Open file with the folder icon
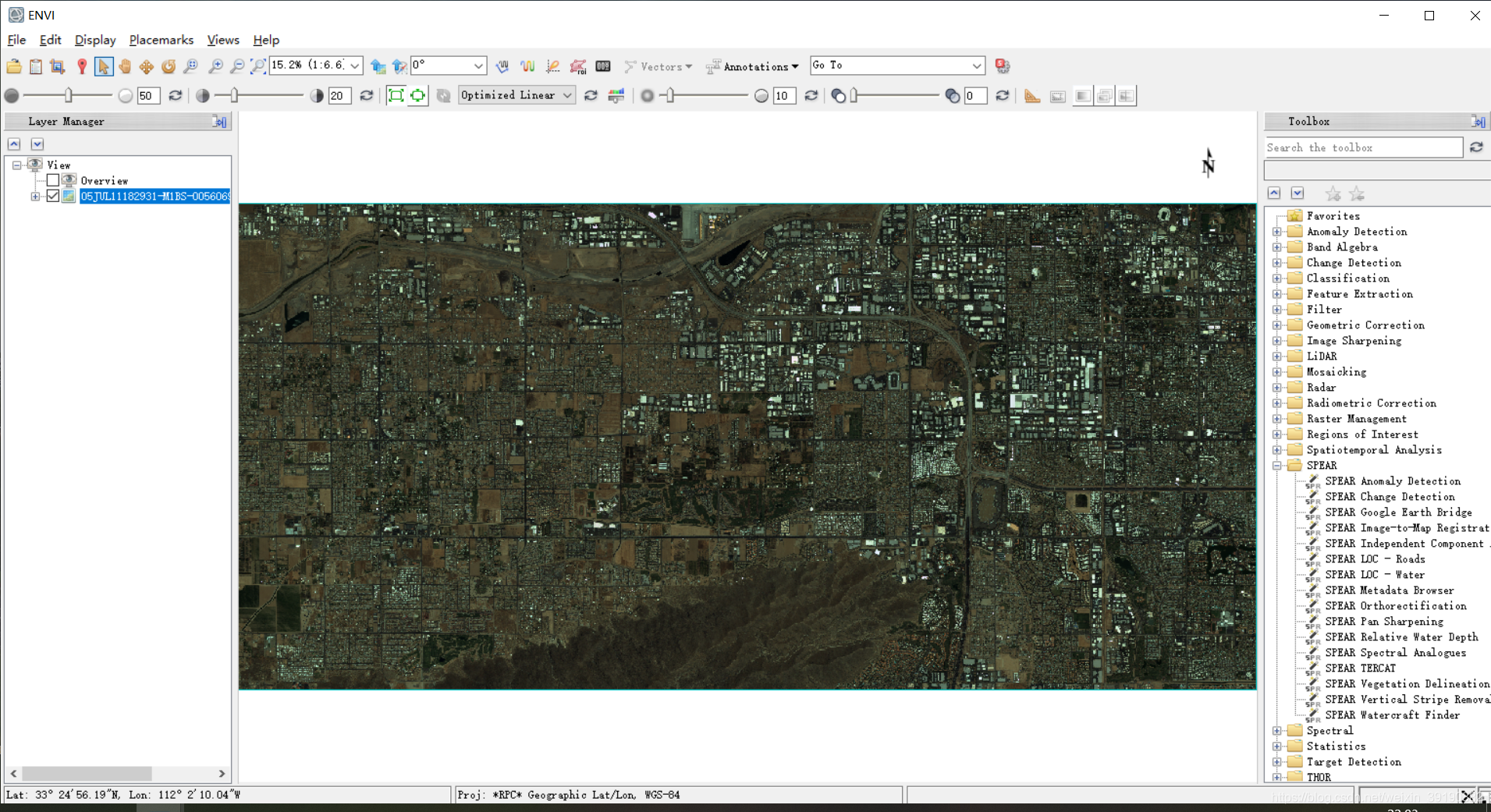The height and width of the screenshot is (812, 1491). click(x=14, y=66)
